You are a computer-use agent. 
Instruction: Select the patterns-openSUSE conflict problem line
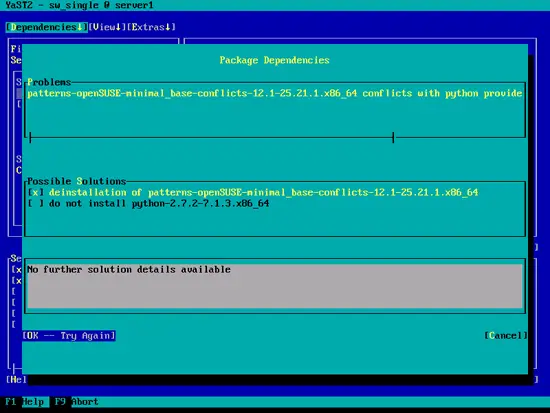275,93
